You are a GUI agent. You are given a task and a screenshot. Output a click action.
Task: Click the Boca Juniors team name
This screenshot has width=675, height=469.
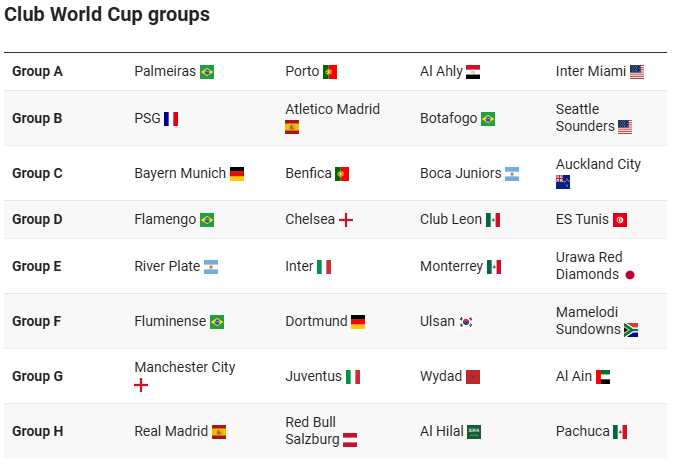tap(461, 173)
